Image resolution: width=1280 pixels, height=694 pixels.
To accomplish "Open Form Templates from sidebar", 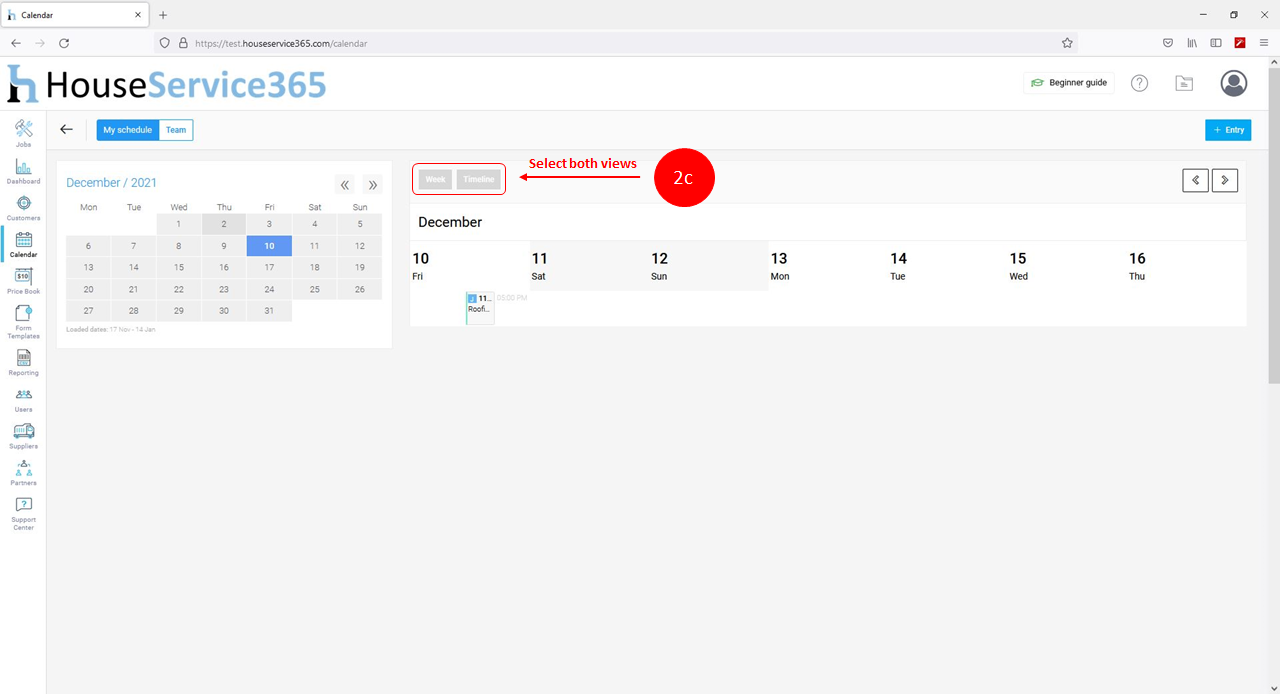I will [24, 322].
